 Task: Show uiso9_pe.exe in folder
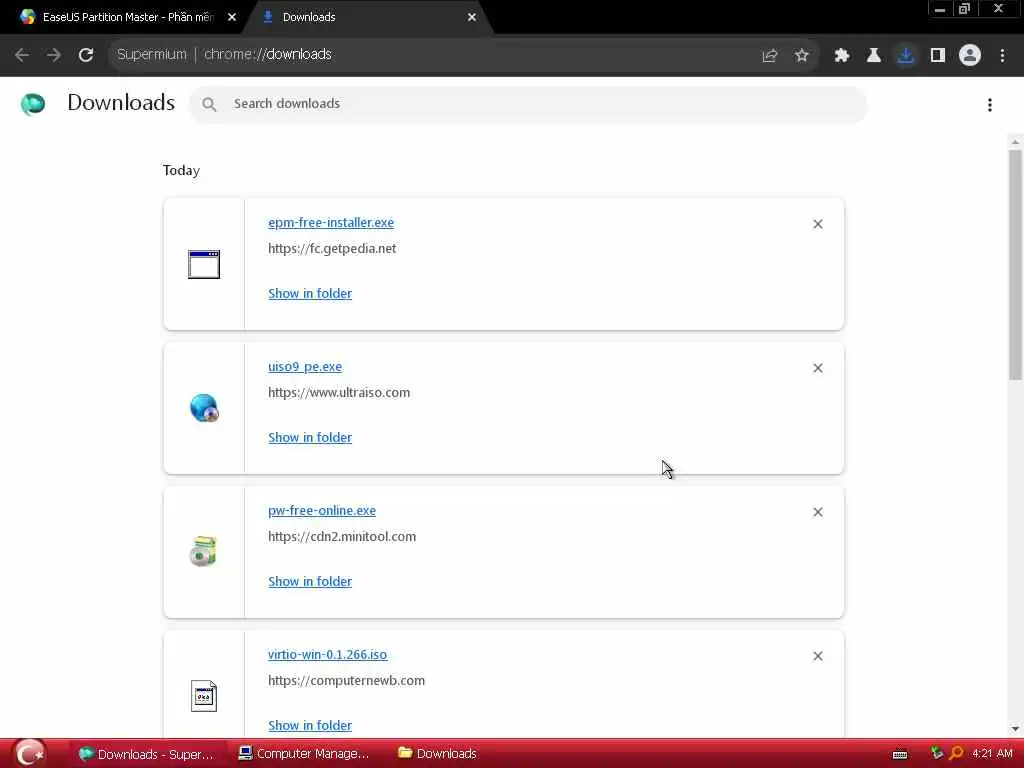[310, 438]
